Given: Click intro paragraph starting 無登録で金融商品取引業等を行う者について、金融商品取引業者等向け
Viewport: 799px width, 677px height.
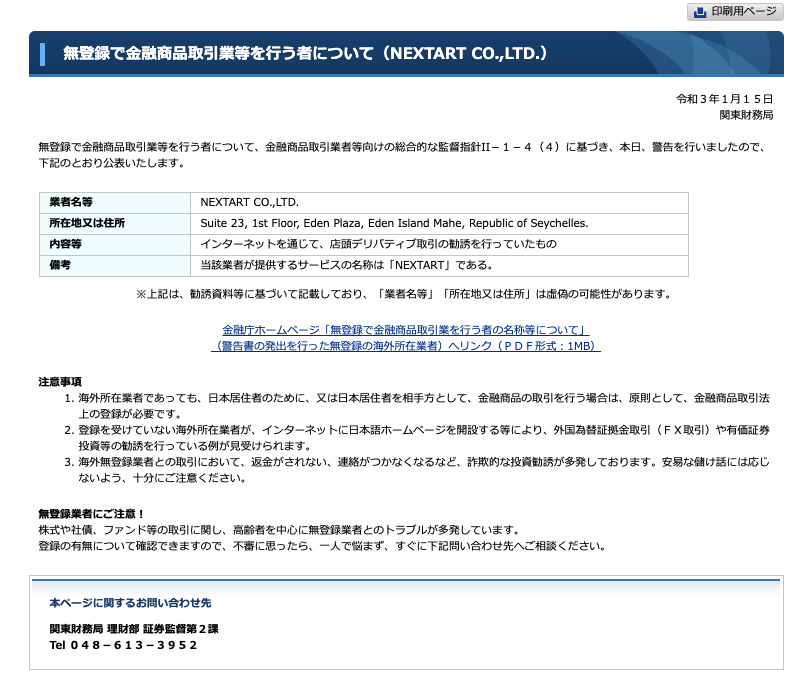Looking at the screenshot, I should point(402,155).
